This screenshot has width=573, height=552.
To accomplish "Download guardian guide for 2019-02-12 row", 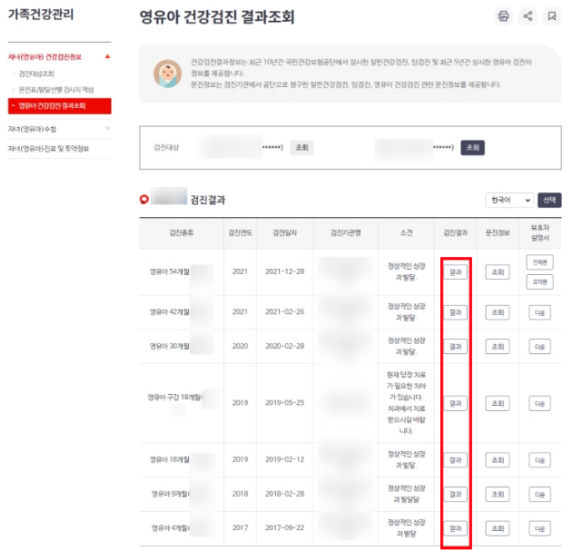I will coord(540,460).
